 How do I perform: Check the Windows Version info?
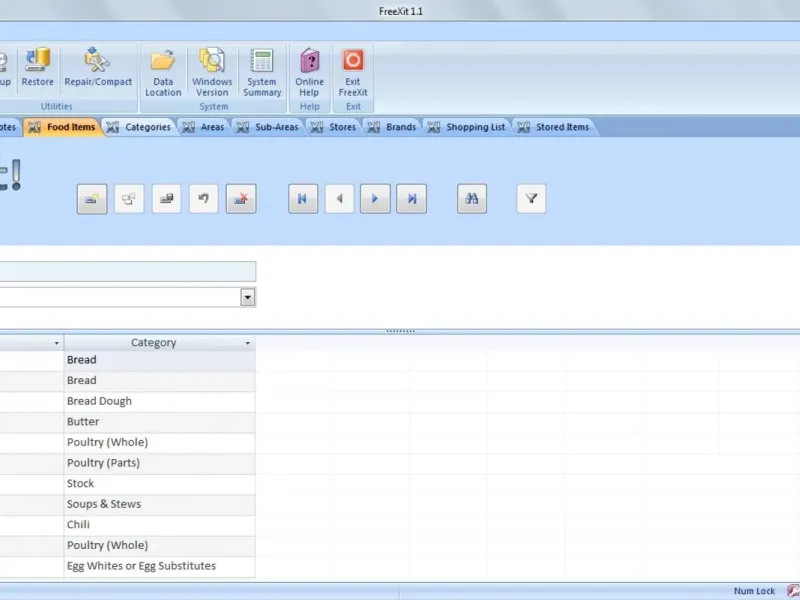click(x=212, y=72)
